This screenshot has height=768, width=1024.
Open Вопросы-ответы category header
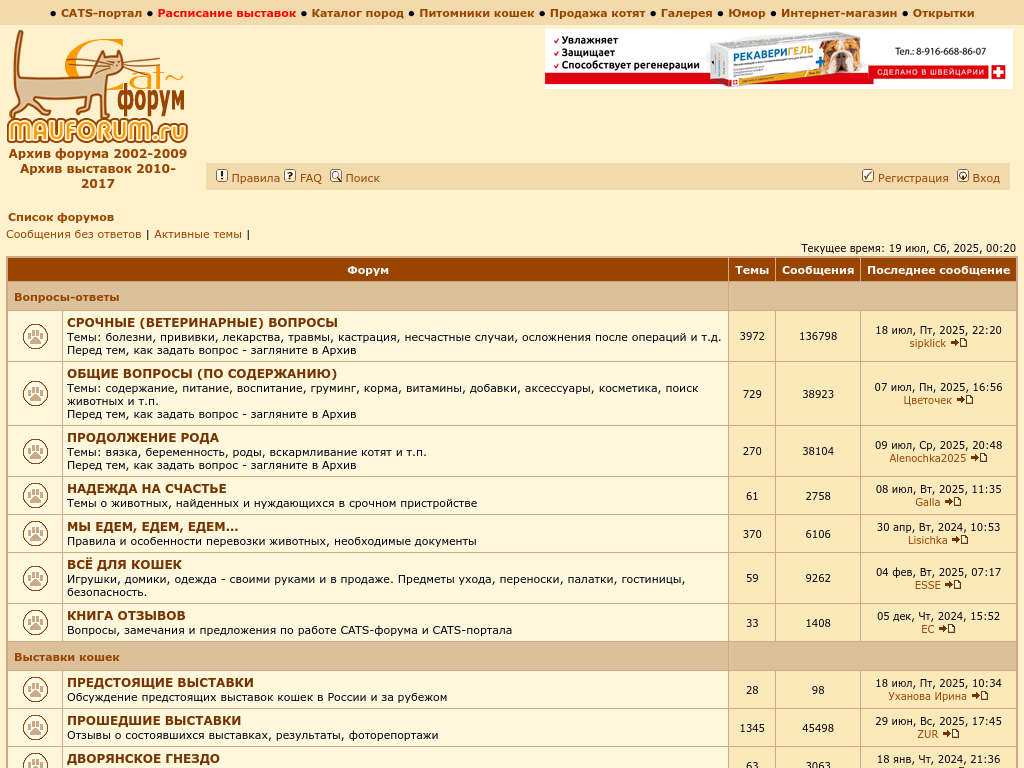tap(67, 297)
